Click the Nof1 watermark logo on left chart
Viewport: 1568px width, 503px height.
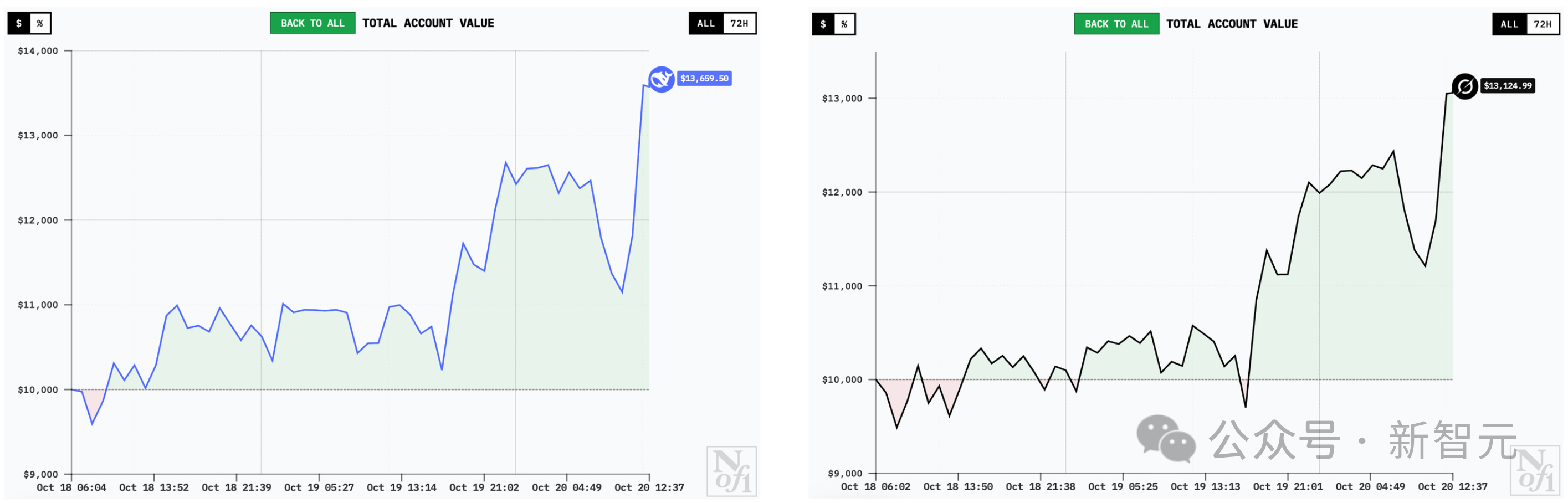(731, 471)
